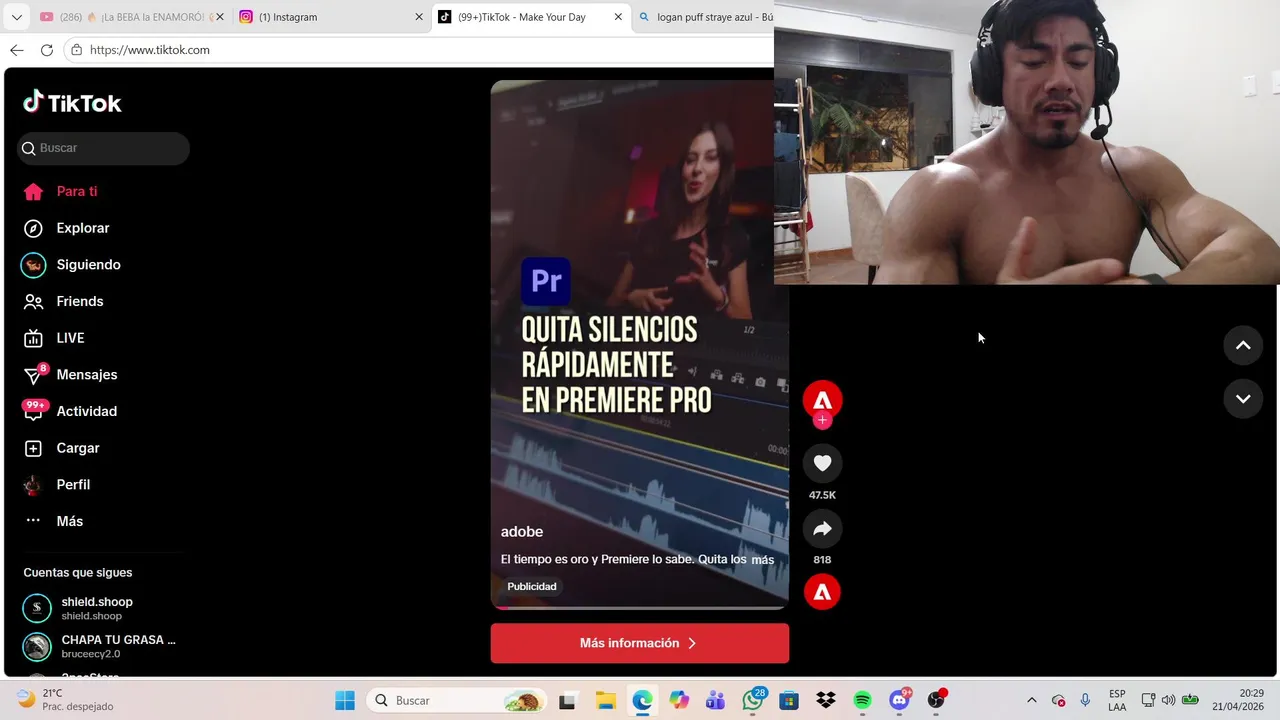This screenshot has height=720, width=1280.
Task: Open the shield.shoop followed account
Action: tap(98, 608)
